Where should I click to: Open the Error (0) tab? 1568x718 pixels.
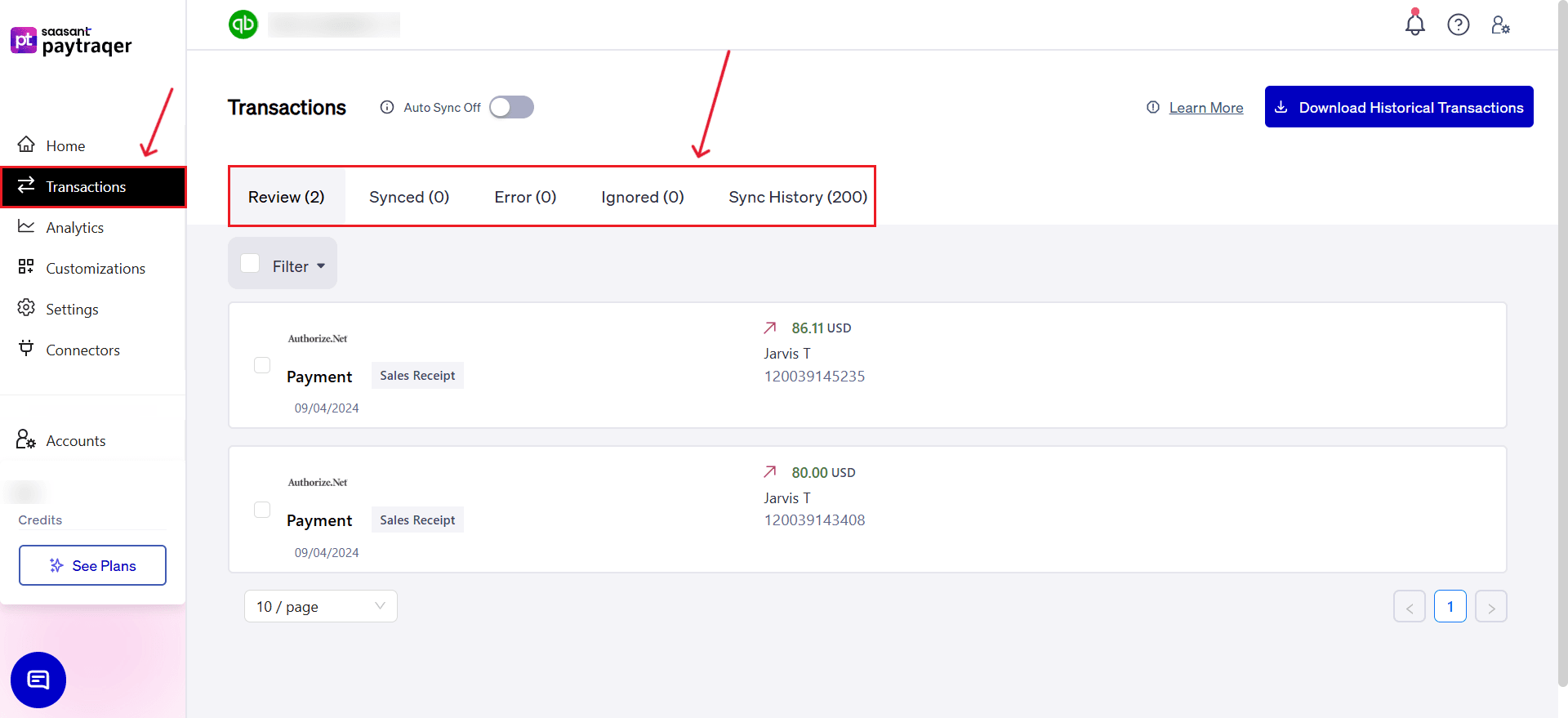(525, 197)
